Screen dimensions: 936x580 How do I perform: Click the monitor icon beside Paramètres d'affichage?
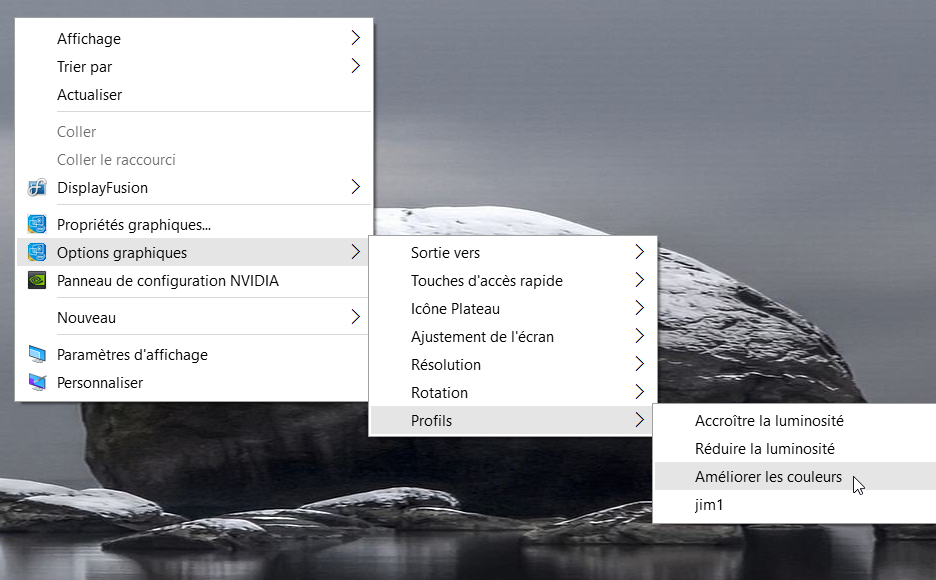[37, 354]
